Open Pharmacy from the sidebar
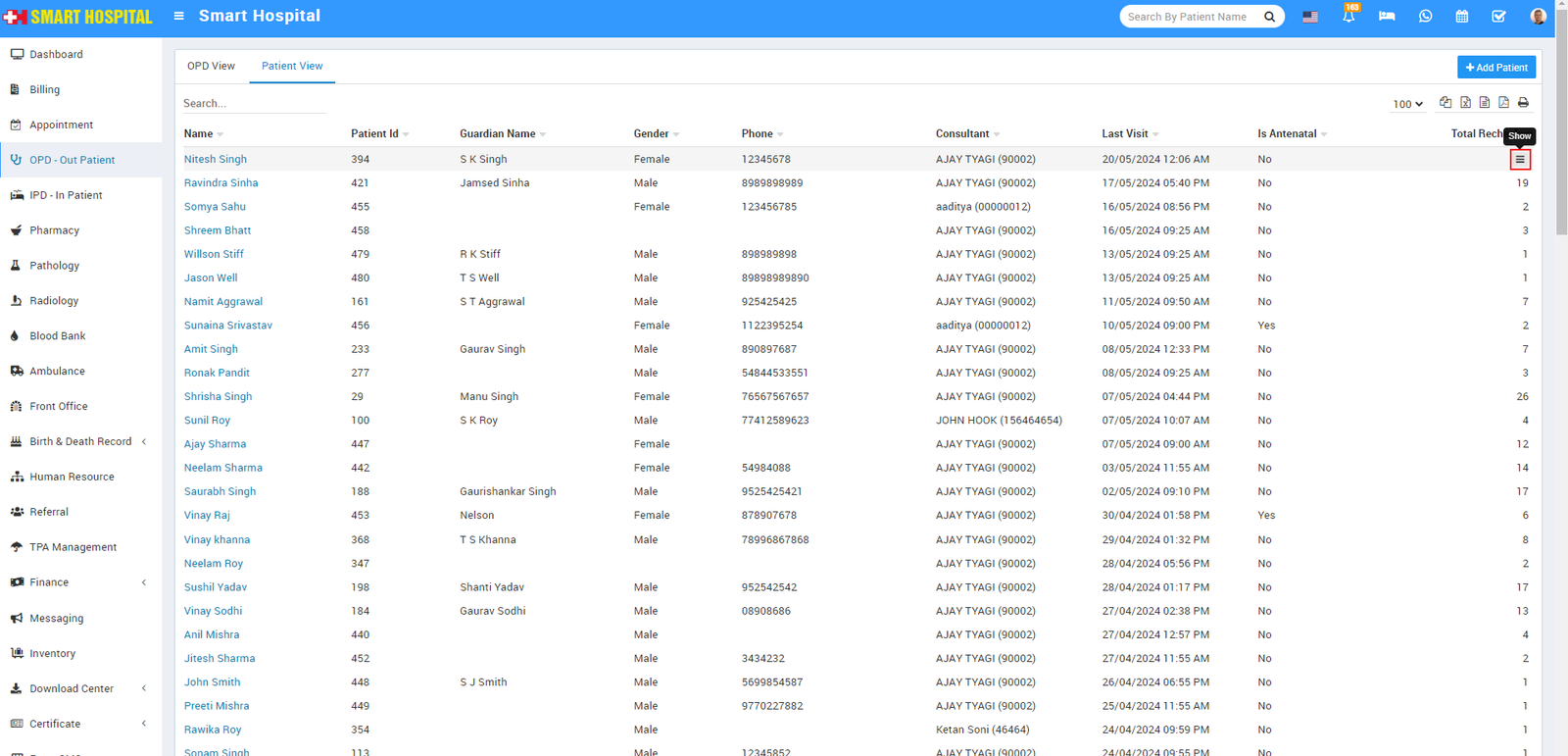This screenshot has height=756, width=1568. 54,230
